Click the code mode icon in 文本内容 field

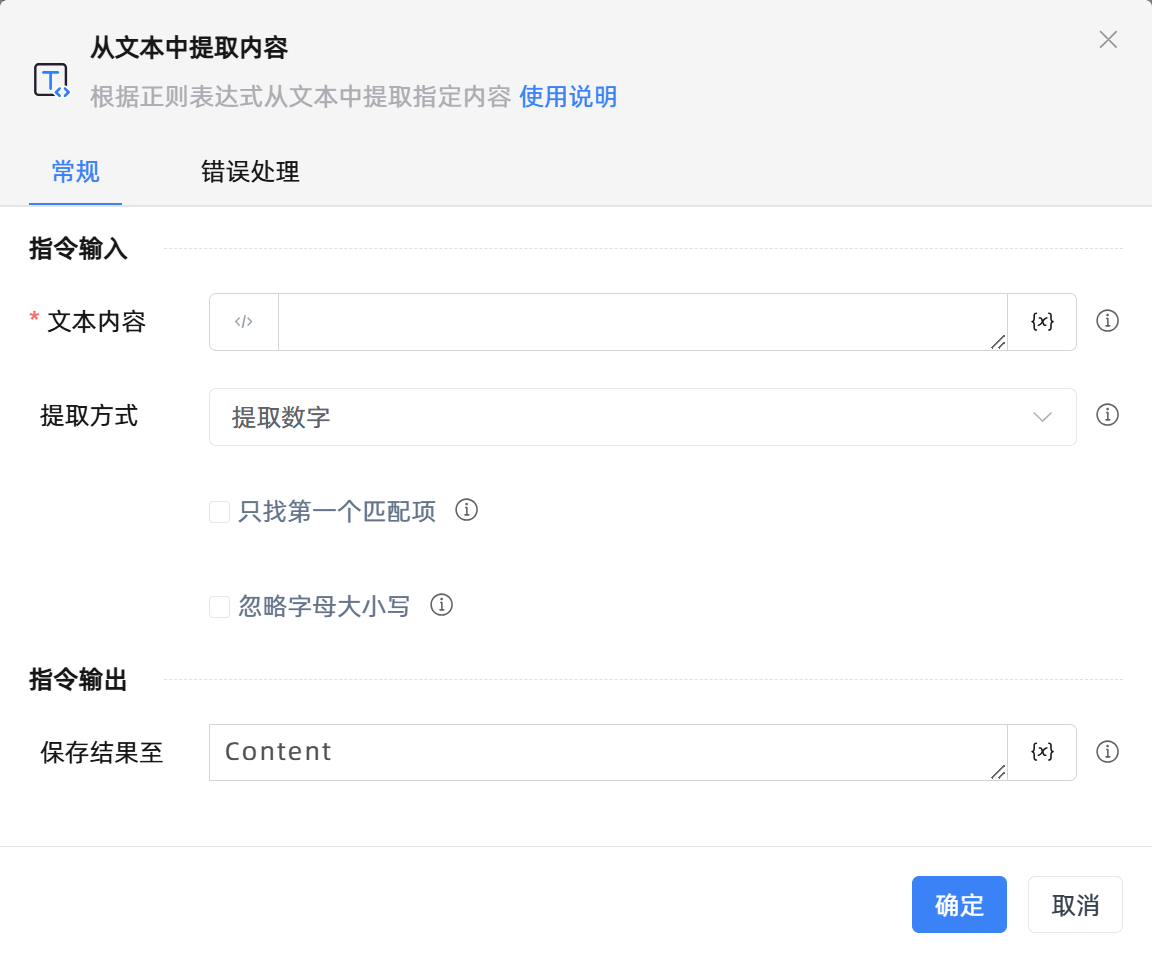pyautogui.click(x=244, y=322)
